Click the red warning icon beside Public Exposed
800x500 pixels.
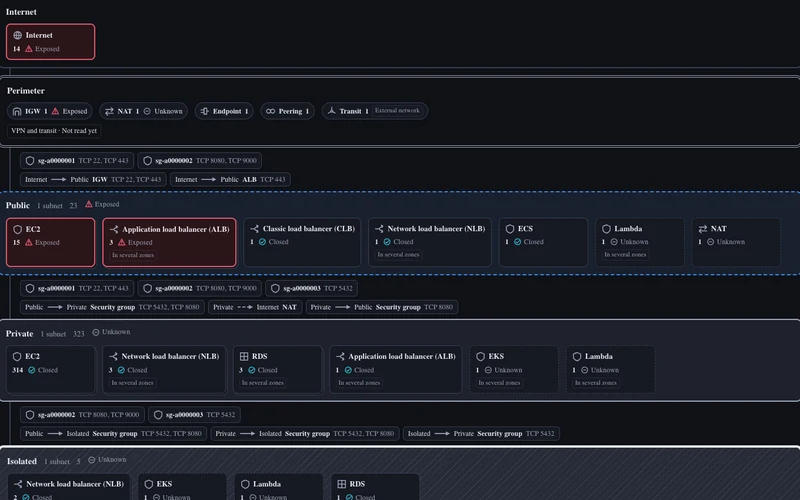89,204
